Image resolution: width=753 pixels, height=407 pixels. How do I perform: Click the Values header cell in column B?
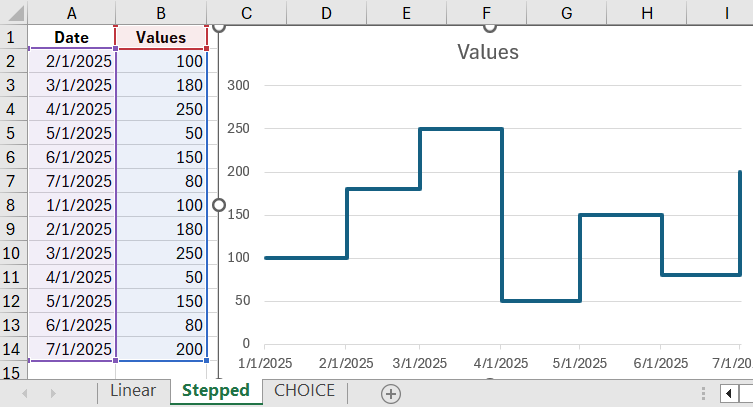[161, 37]
